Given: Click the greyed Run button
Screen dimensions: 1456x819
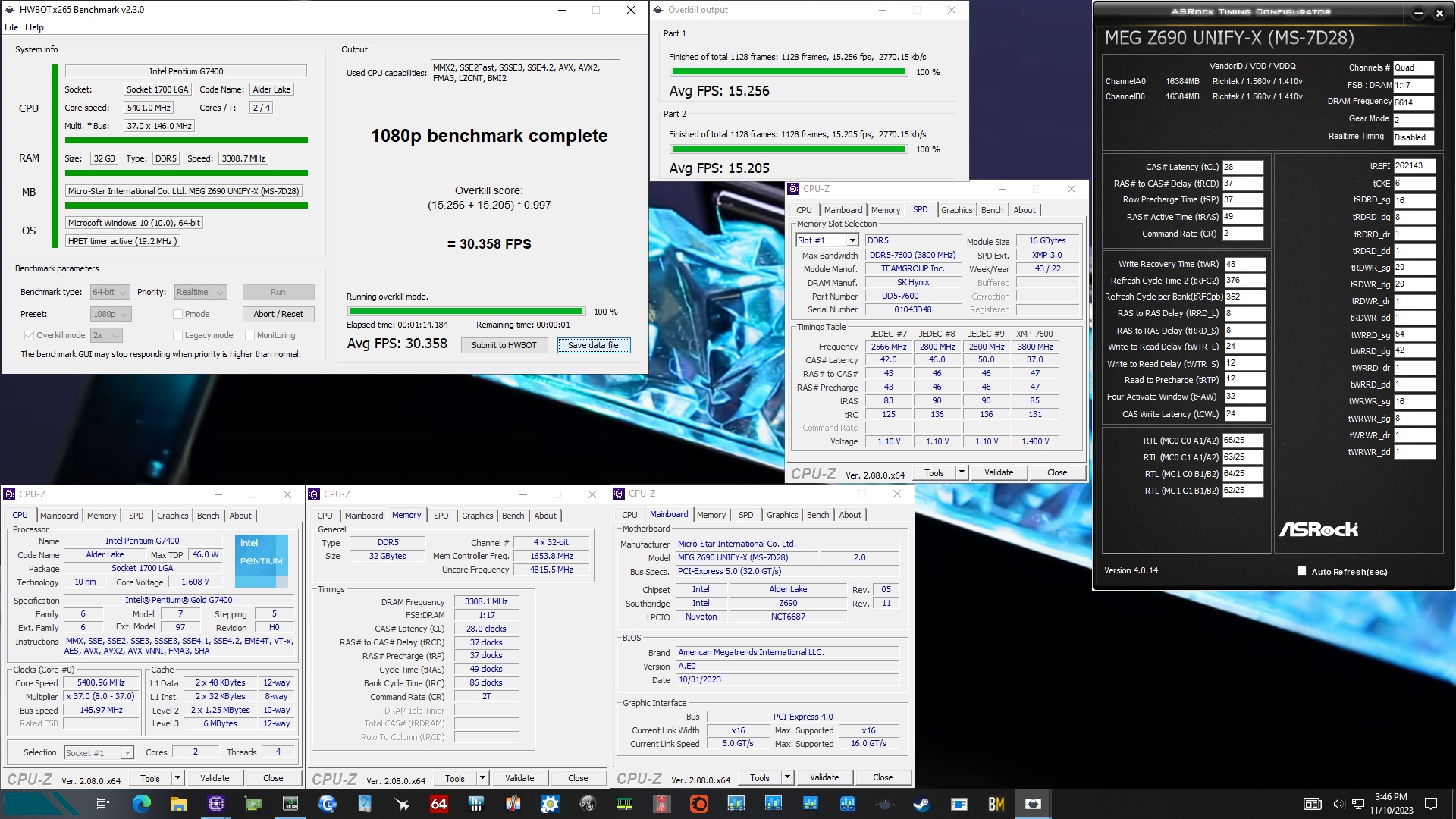Looking at the screenshot, I should [x=278, y=292].
